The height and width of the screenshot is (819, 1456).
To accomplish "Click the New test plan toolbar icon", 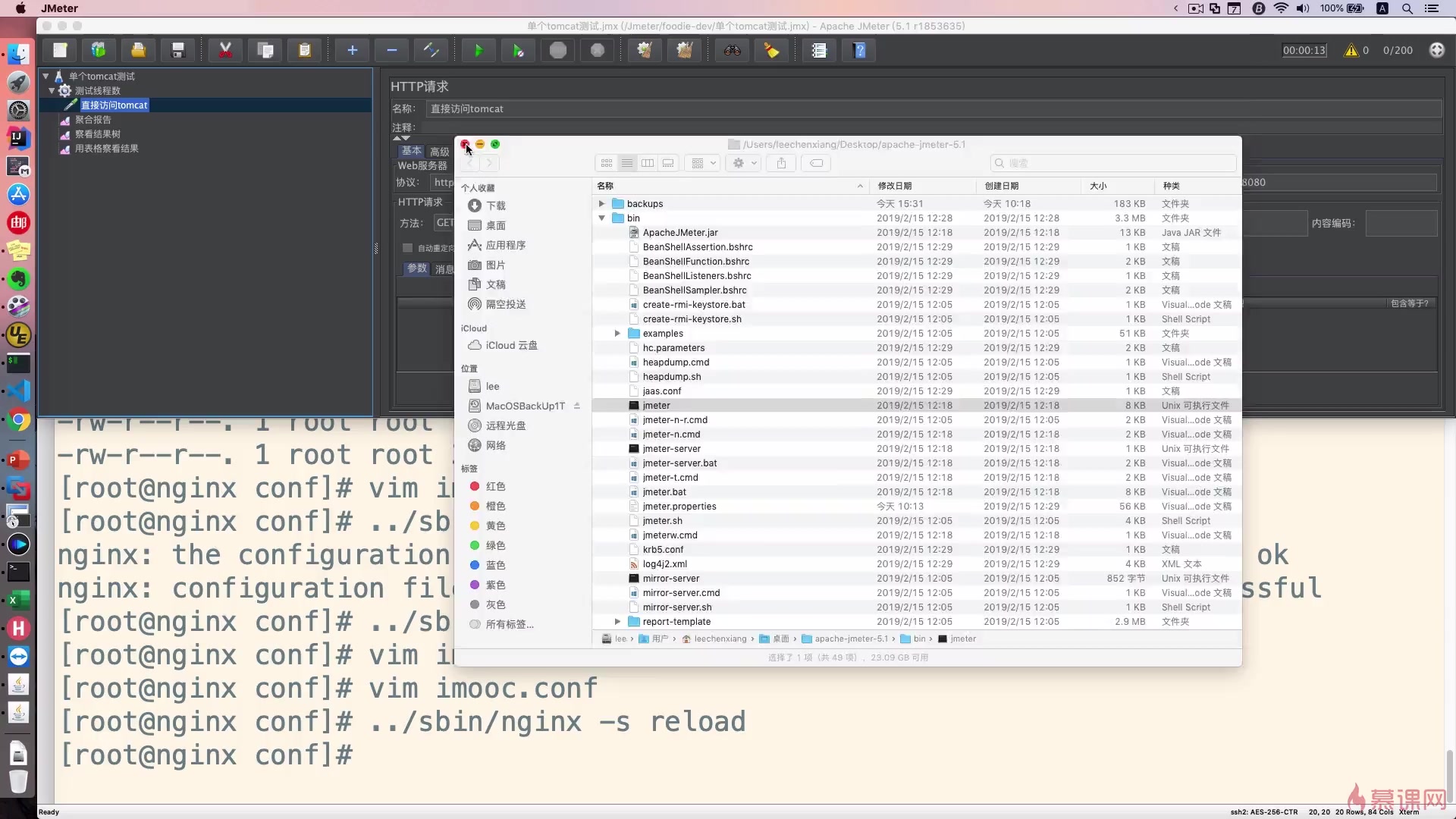I will [60, 50].
